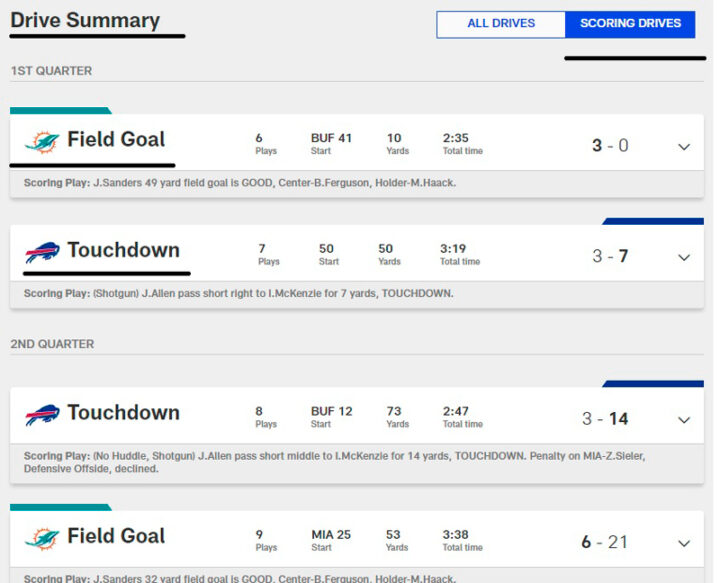Click the 3 - 14 score text
Image resolution: width=720 pixels, height=583 pixels.
(605, 419)
